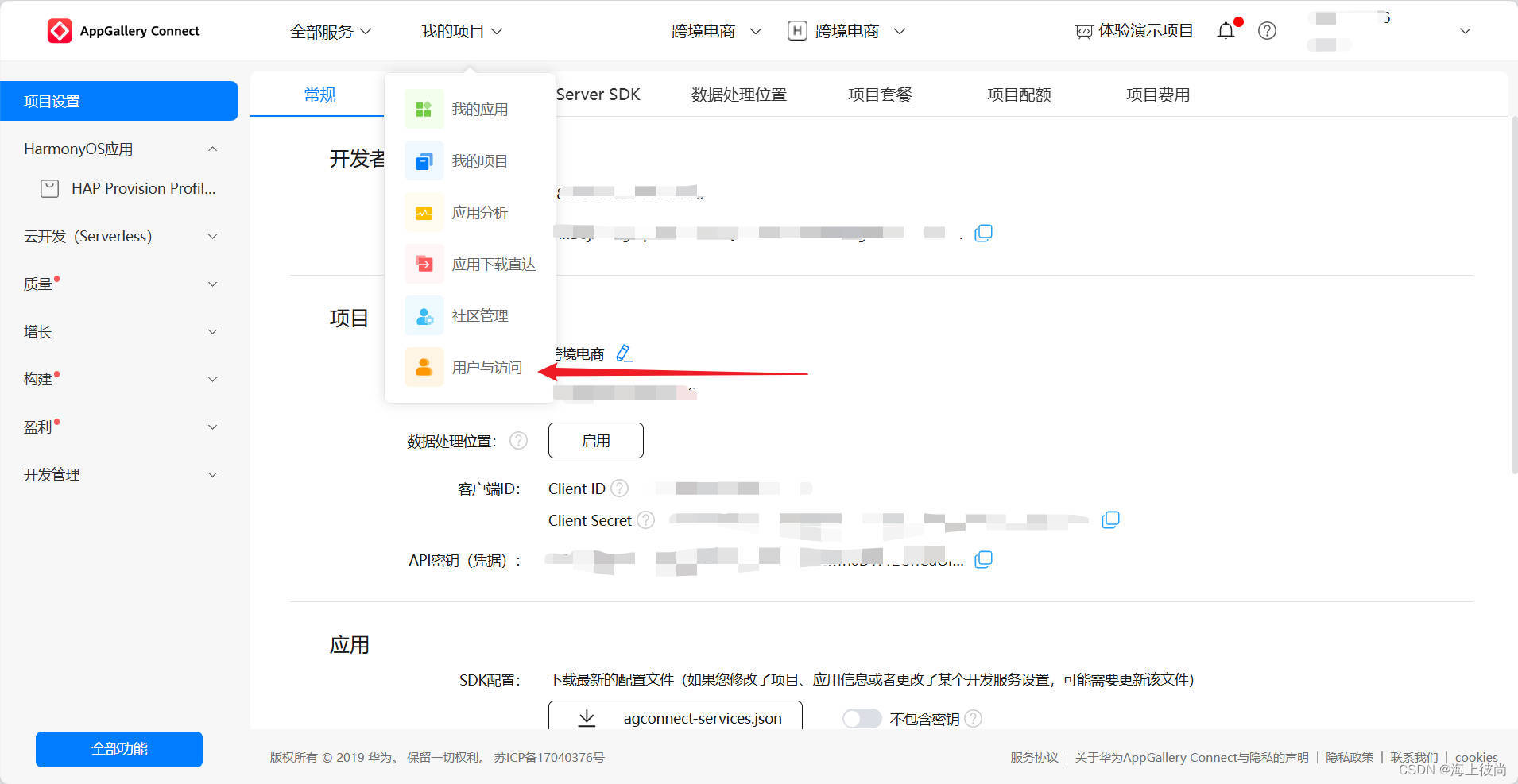Switch to the 数据处理位置 tab

738,95
